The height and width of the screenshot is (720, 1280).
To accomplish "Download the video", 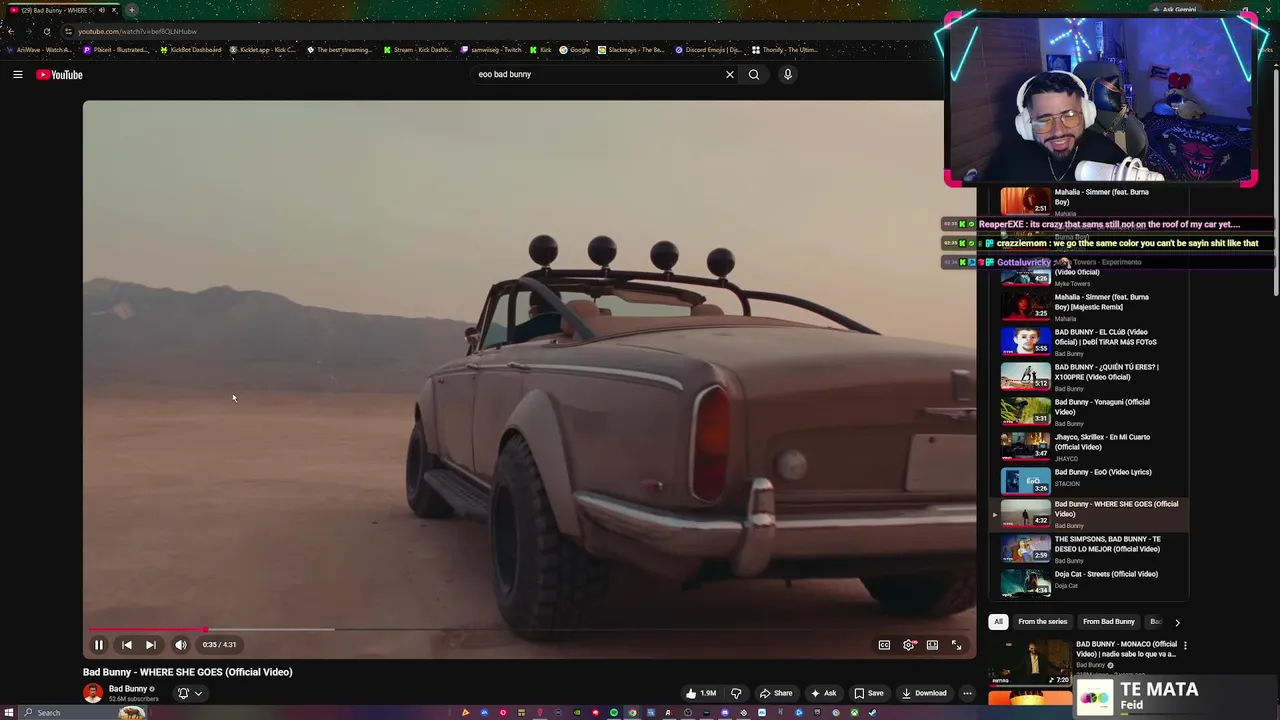I will pyautogui.click(x=924, y=693).
